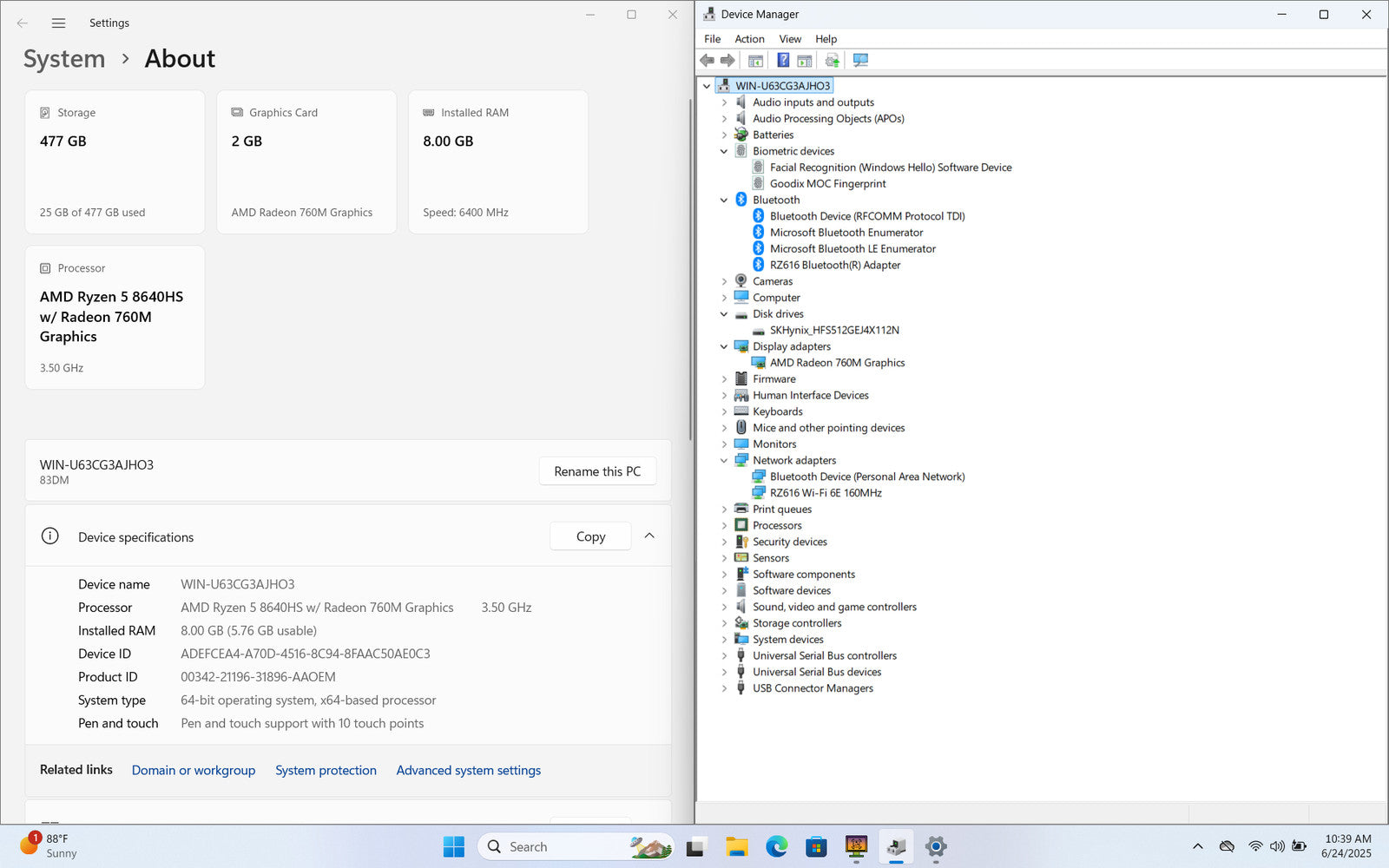Select the Batteries category
Screen dimensions: 1389x868
[773, 135]
